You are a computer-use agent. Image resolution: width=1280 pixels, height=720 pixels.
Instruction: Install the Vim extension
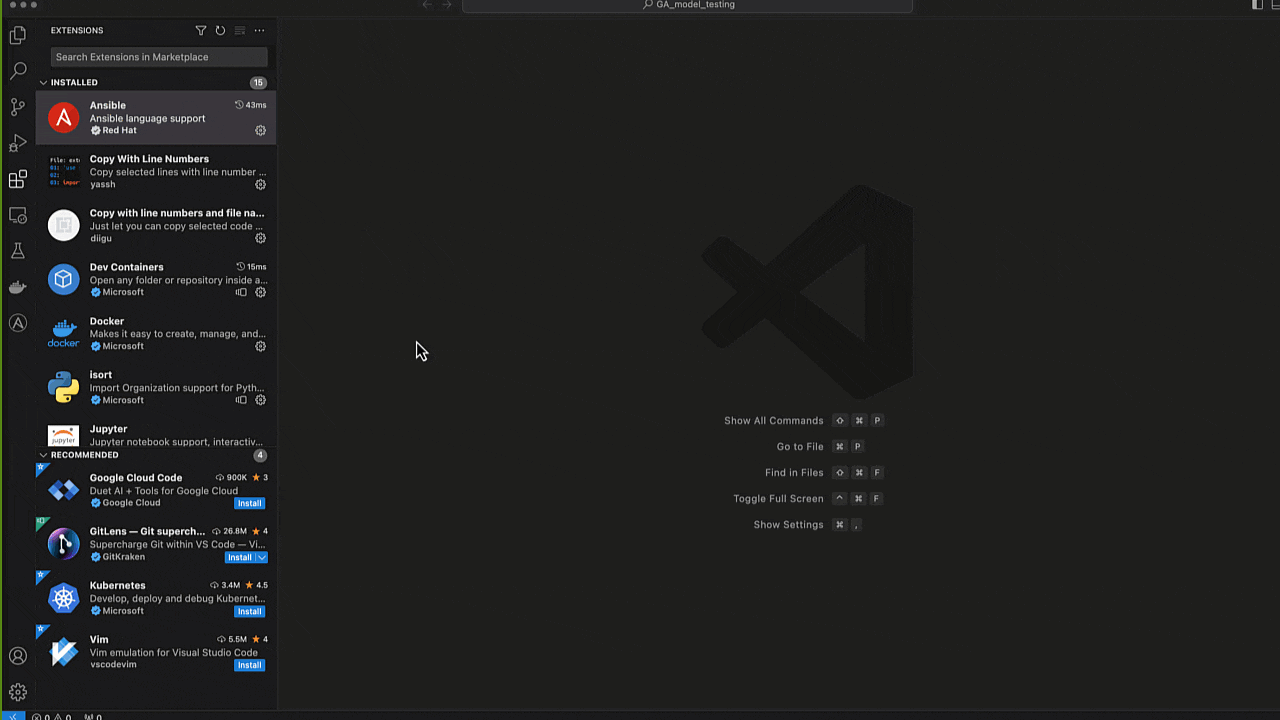point(249,665)
